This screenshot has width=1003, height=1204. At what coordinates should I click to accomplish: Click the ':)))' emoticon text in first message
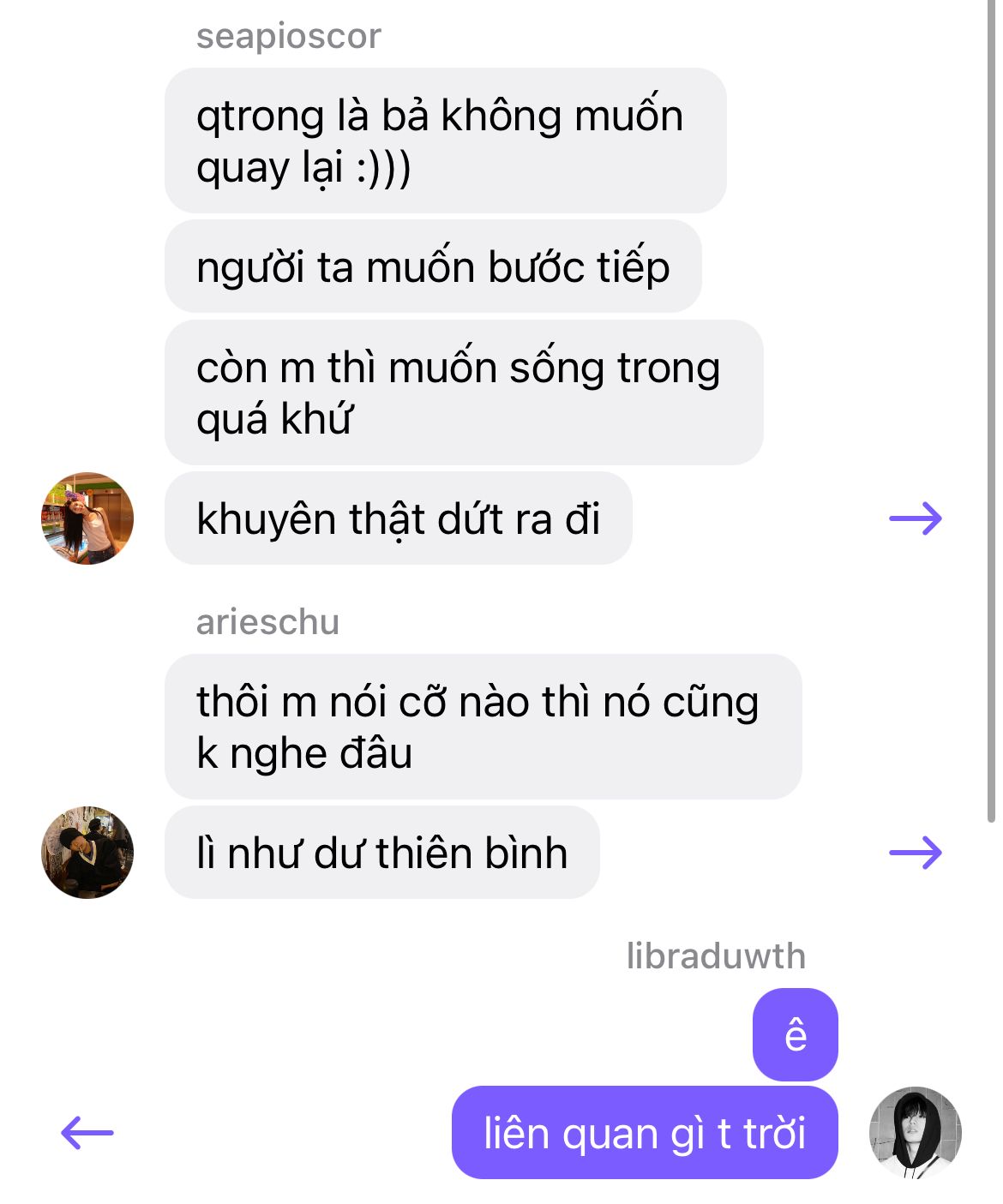(x=384, y=167)
